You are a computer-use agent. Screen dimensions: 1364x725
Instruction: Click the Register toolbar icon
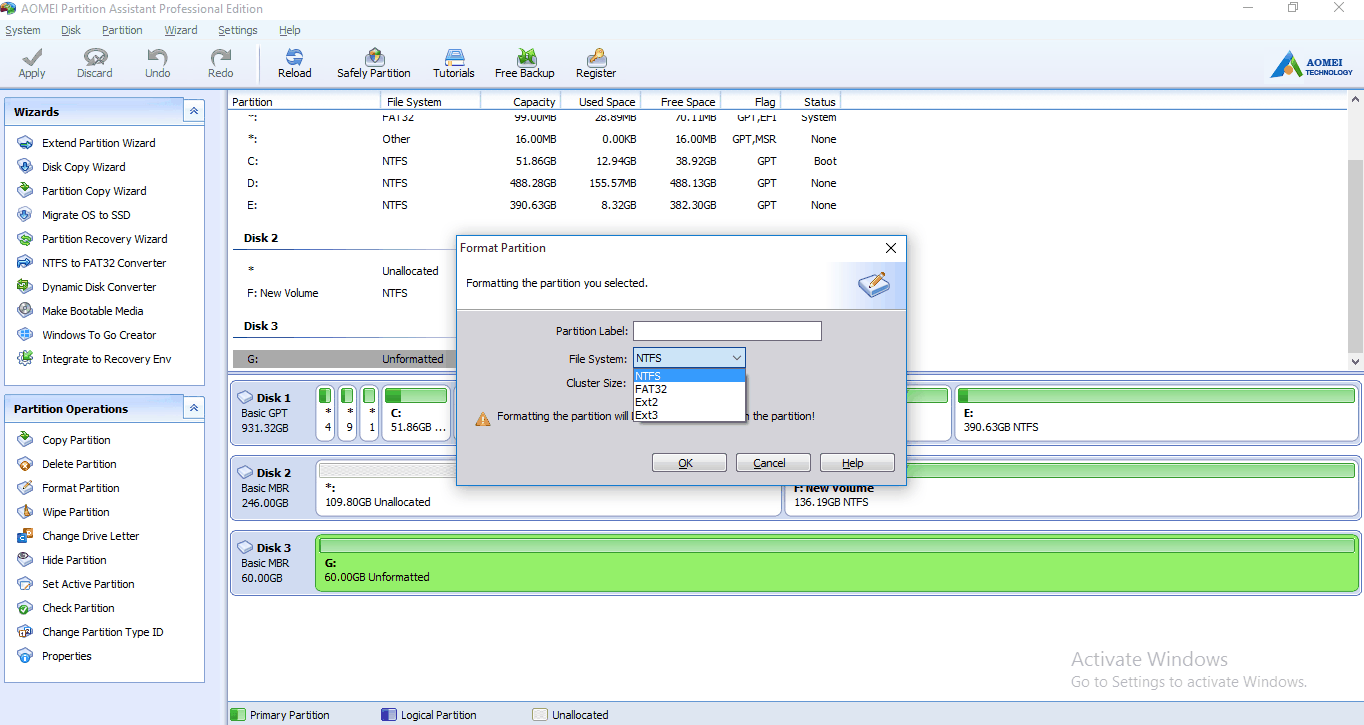tap(596, 63)
